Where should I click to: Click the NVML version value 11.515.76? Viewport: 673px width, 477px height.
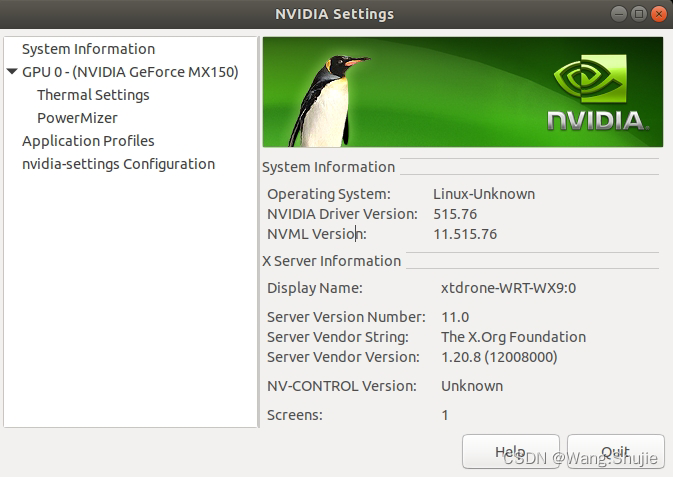(465, 234)
